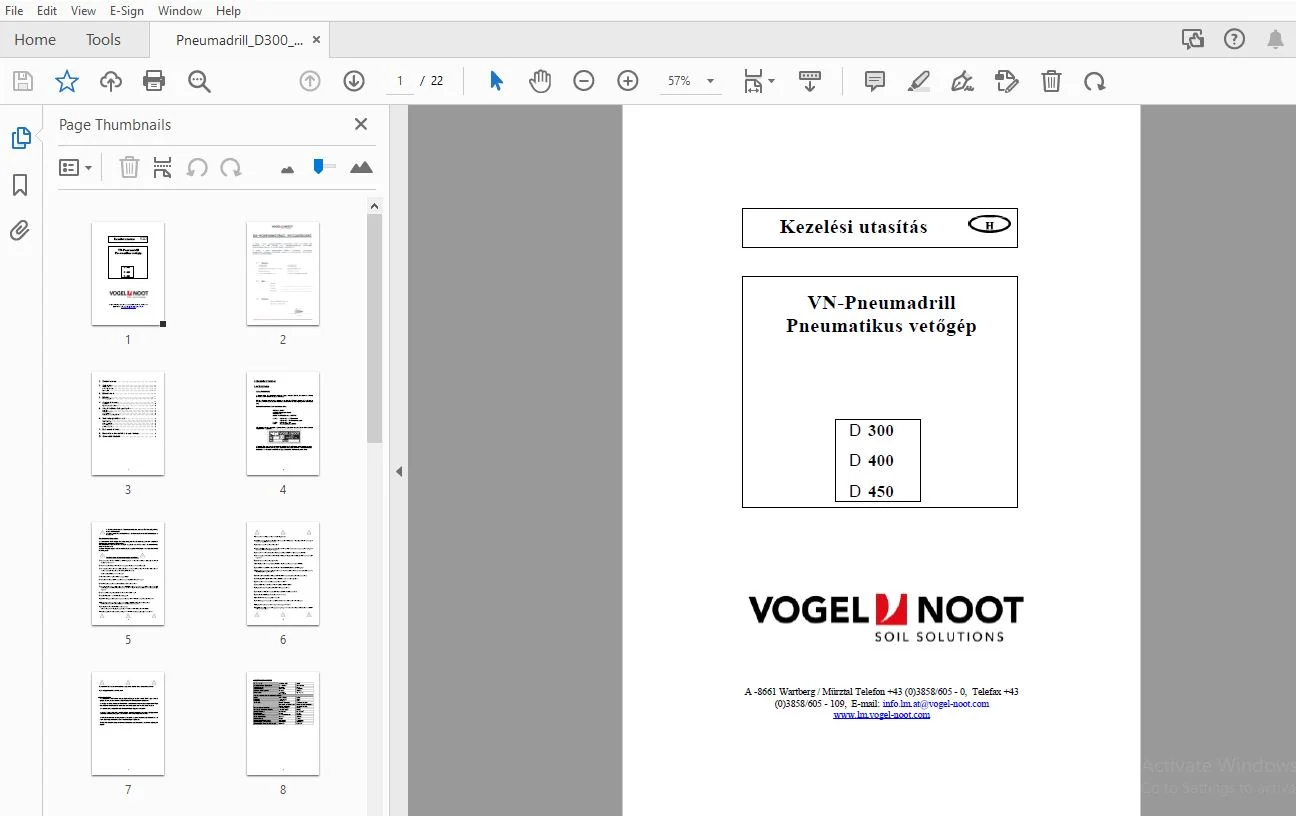Image resolution: width=1296 pixels, height=816 pixels.
Task: Enlarge thumbnail size large mountain icon
Action: (361, 167)
